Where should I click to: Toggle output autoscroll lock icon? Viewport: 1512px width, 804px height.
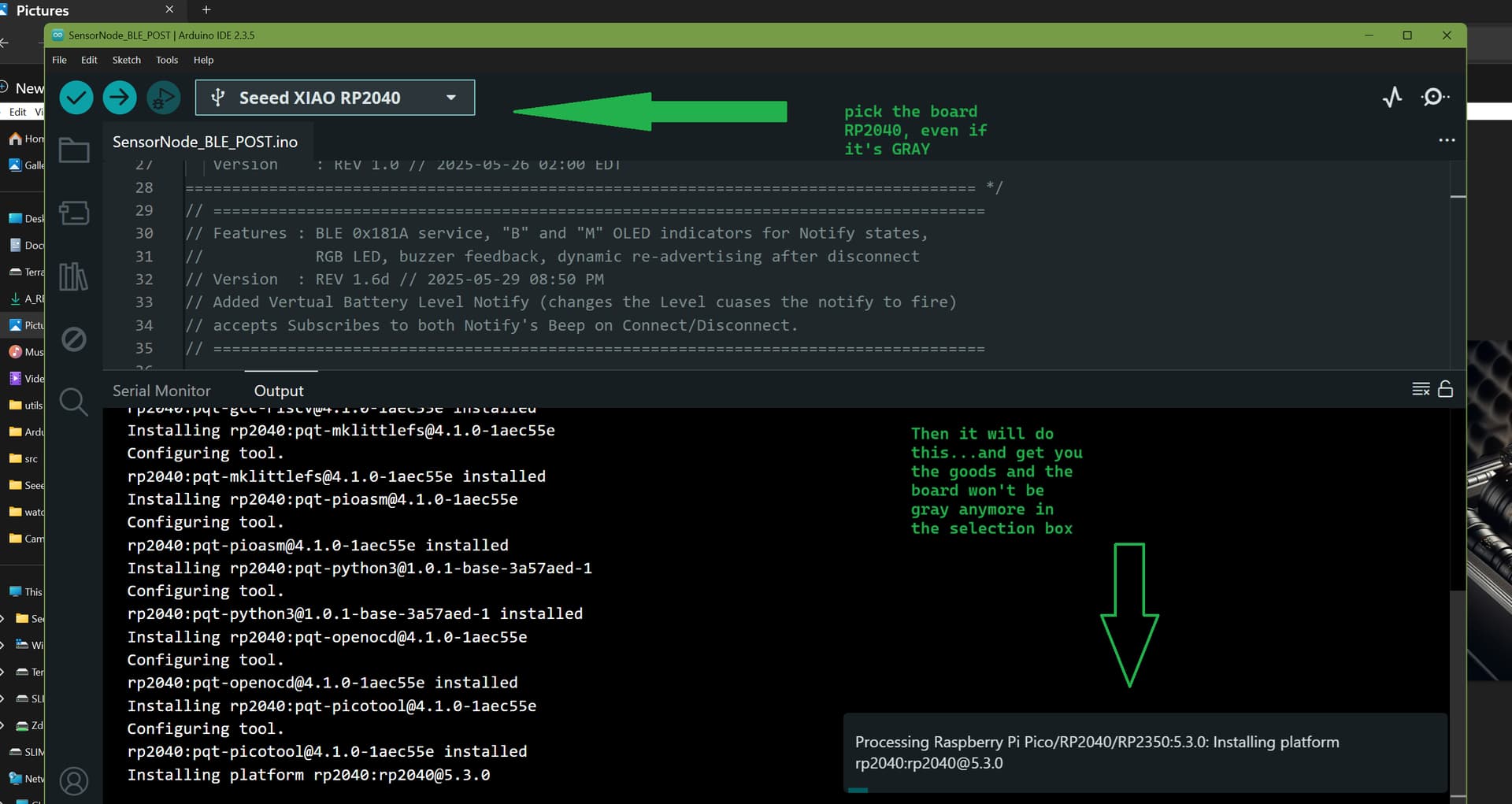click(1445, 389)
